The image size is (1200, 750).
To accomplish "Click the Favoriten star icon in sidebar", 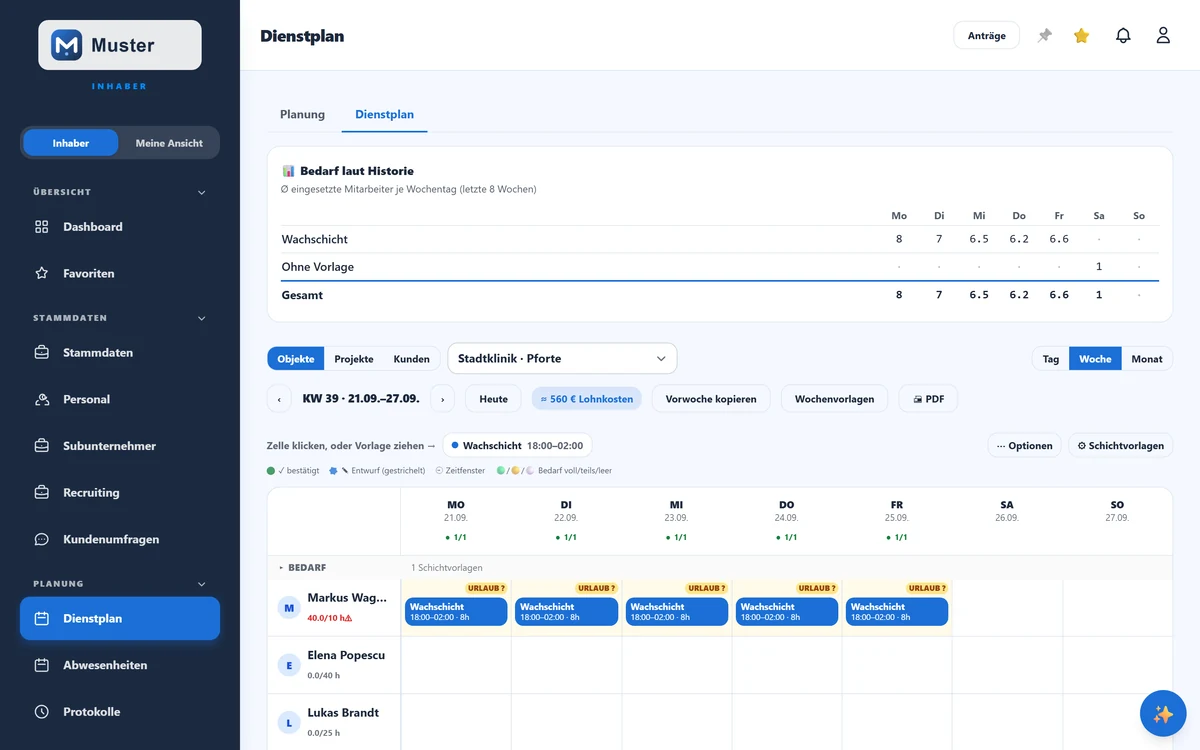I will (x=42, y=273).
